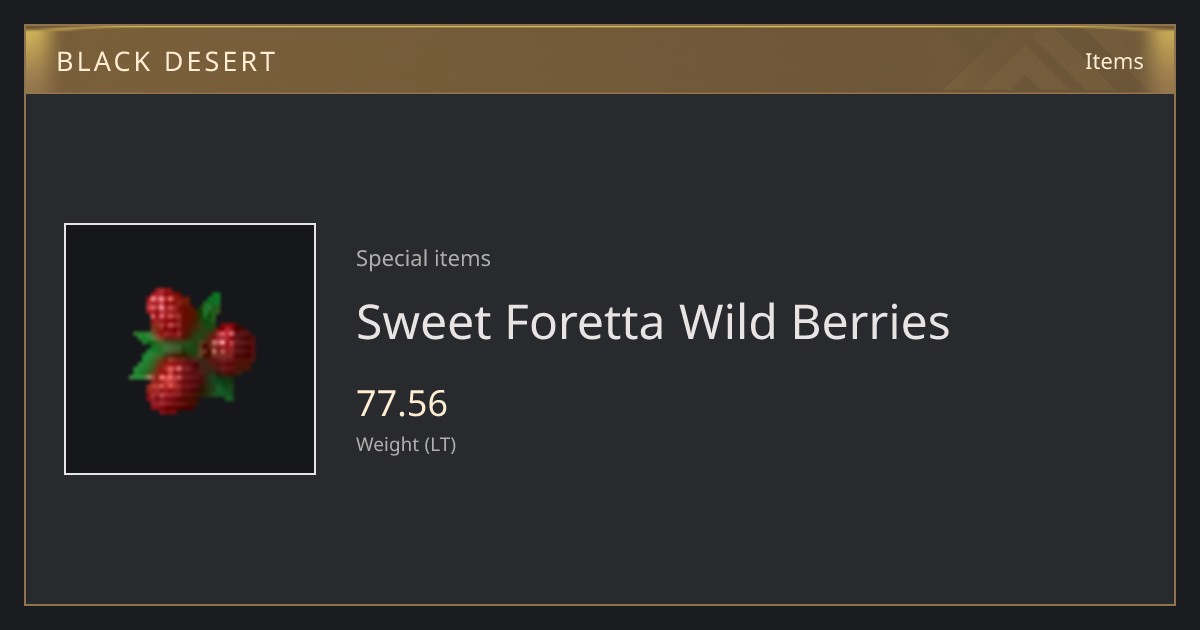
Task: Click the right-side raspberry in the icon
Action: click(x=231, y=348)
